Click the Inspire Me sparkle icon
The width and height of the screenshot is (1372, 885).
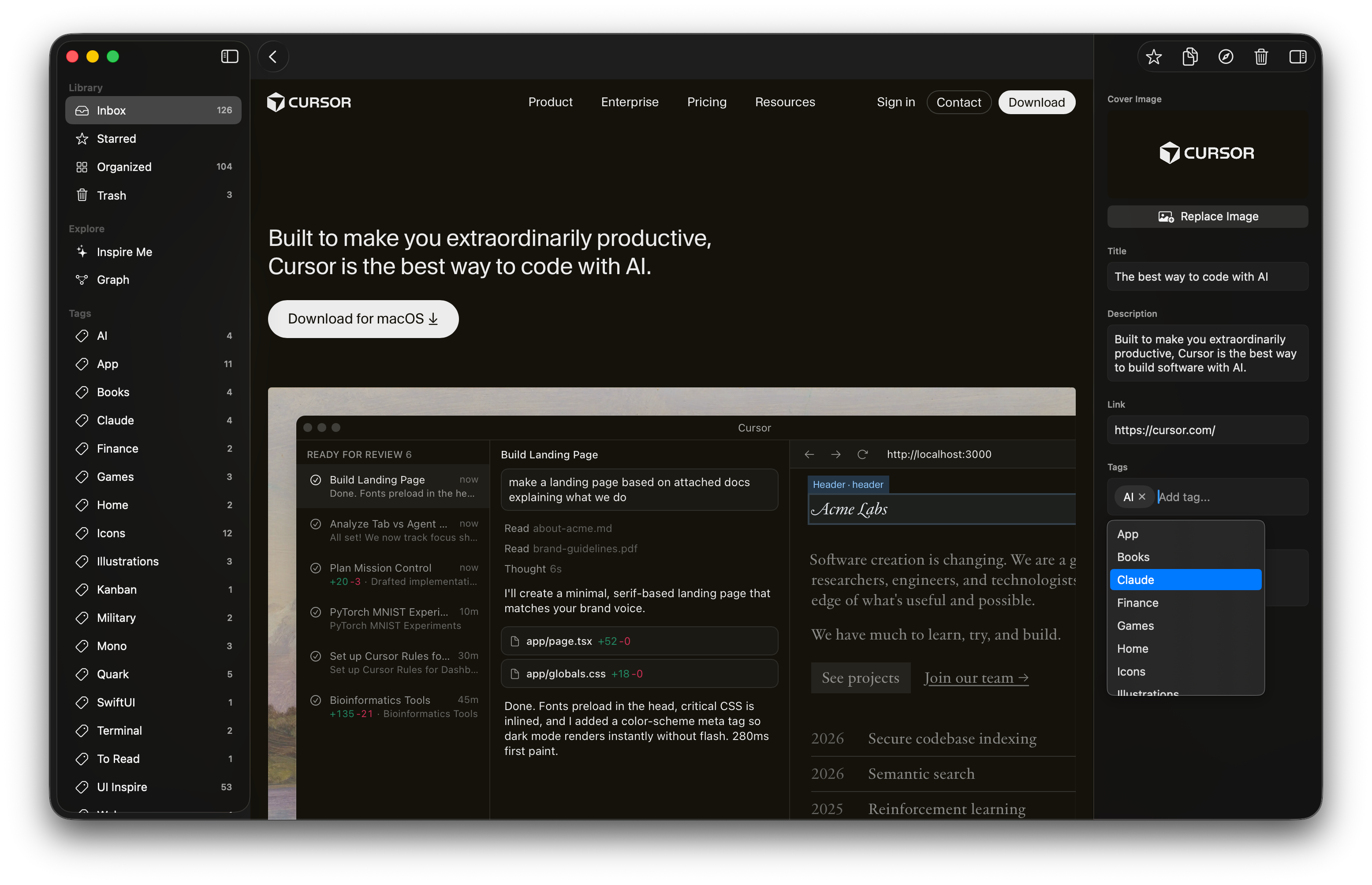pyautogui.click(x=82, y=252)
